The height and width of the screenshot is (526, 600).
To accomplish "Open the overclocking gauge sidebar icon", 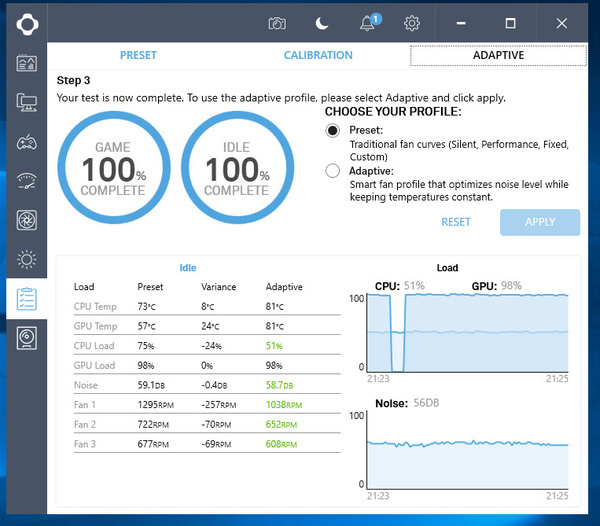I will click(x=27, y=181).
